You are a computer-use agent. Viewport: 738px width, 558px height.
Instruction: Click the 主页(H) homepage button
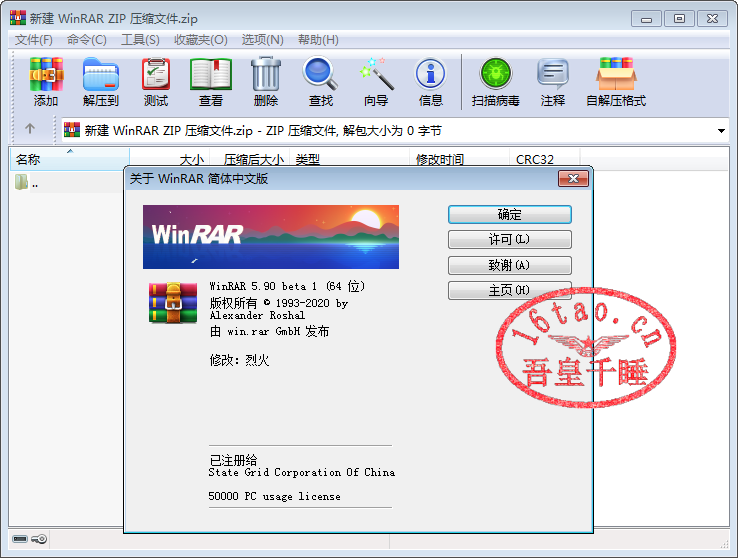(509, 291)
